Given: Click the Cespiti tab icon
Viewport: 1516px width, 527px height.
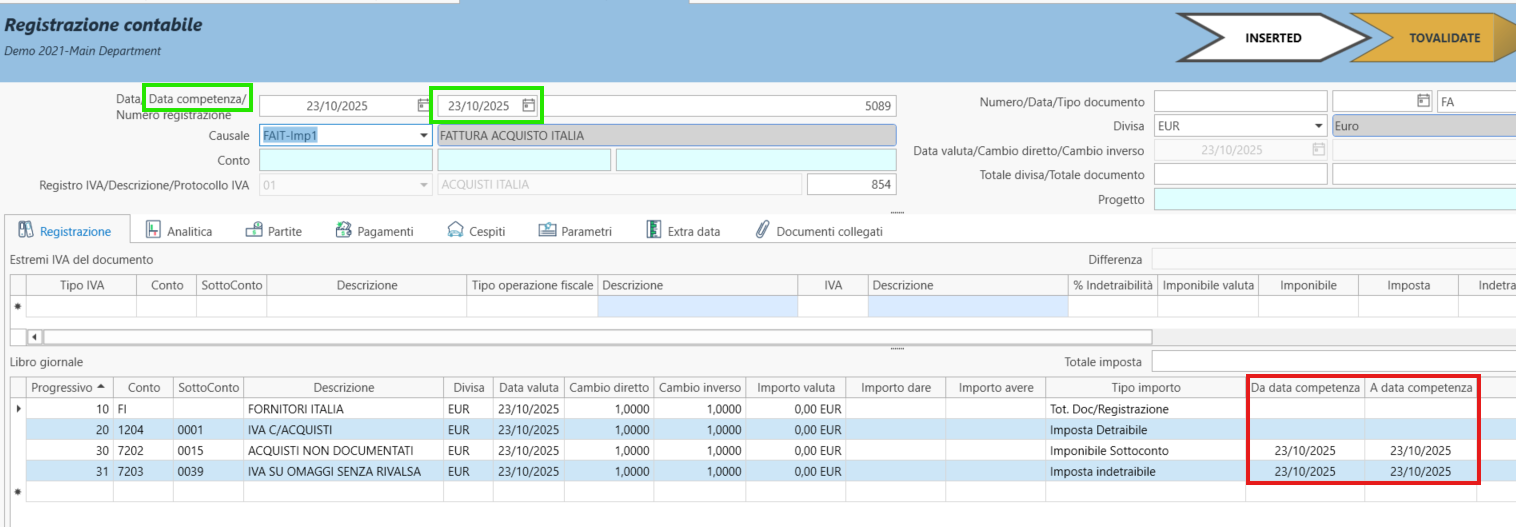Looking at the screenshot, I should [455, 231].
